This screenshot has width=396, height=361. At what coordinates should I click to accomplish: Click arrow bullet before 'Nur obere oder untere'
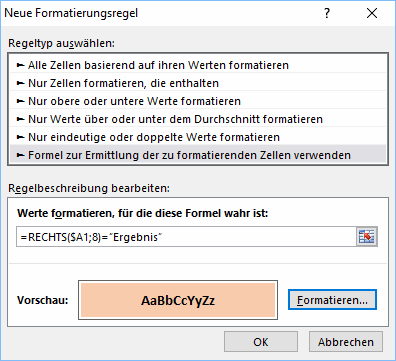[21, 101]
